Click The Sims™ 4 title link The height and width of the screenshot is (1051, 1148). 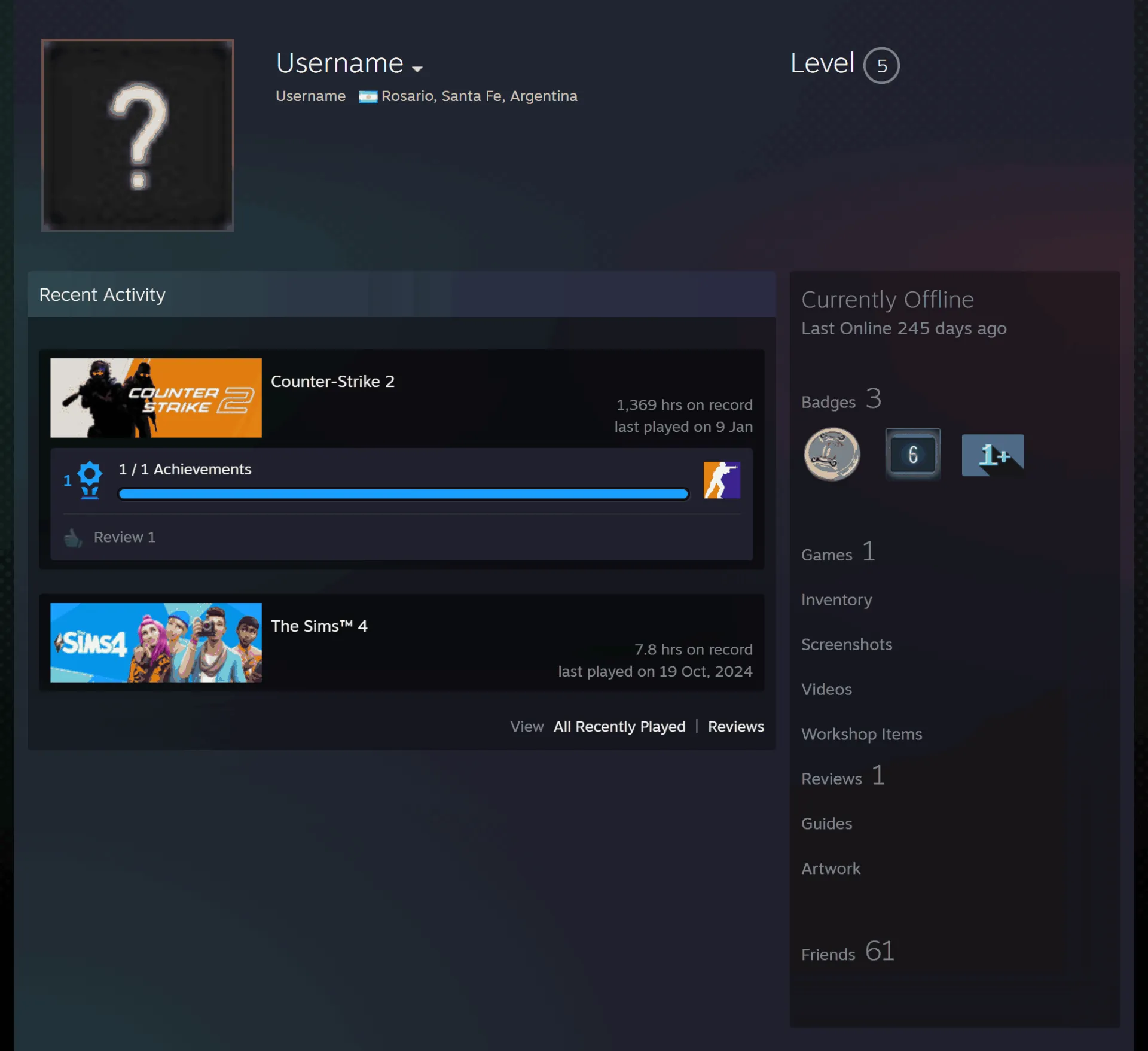pos(319,626)
